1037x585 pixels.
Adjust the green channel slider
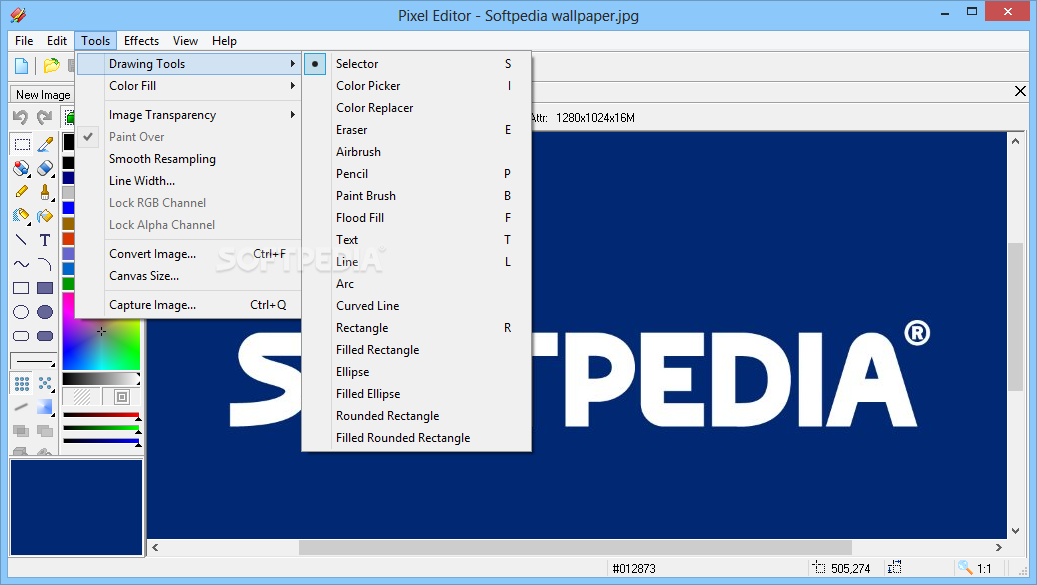tap(102, 428)
